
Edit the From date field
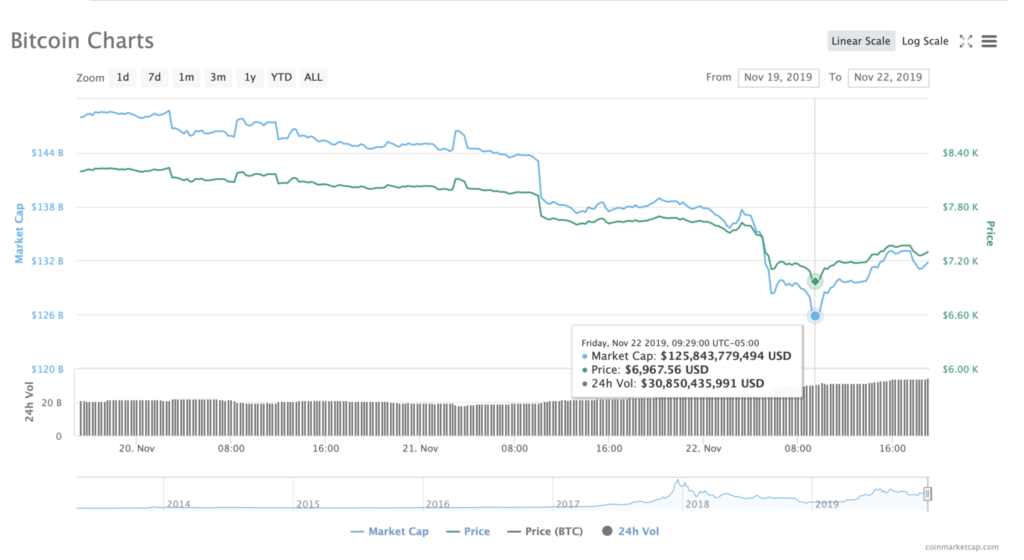(778, 77)
